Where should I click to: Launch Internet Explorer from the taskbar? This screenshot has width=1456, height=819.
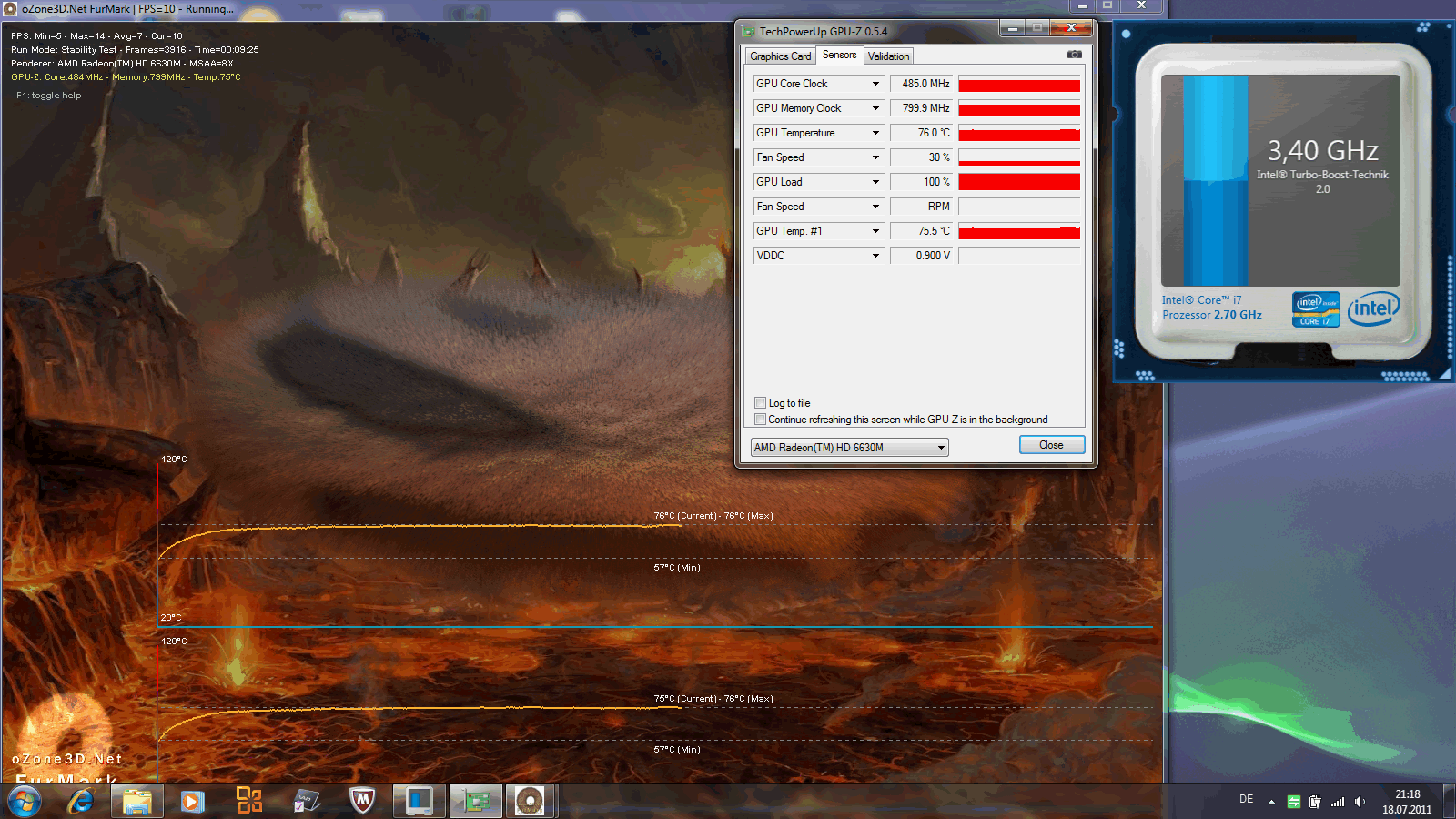pyautogui.click(x=81, y=802)
